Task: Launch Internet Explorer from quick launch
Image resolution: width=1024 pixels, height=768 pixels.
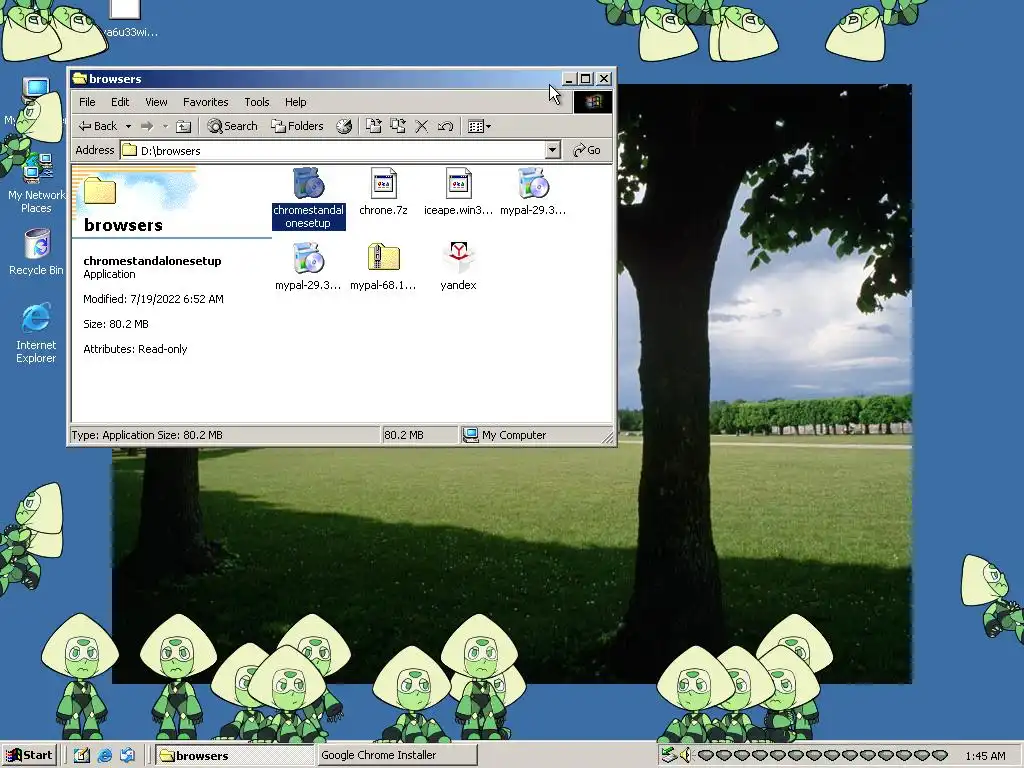Action: click(104, 756)
